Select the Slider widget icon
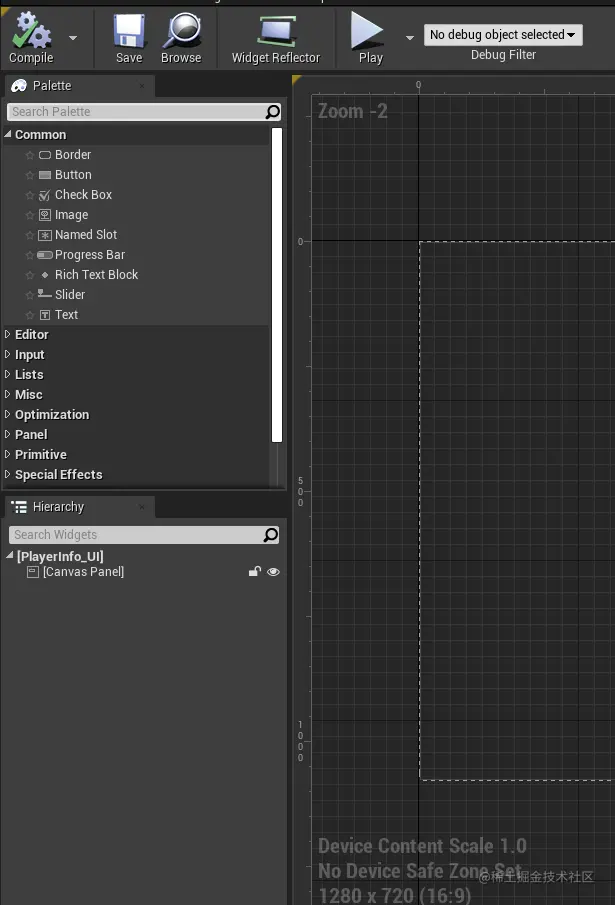The image size is (615, 905). 45,294
